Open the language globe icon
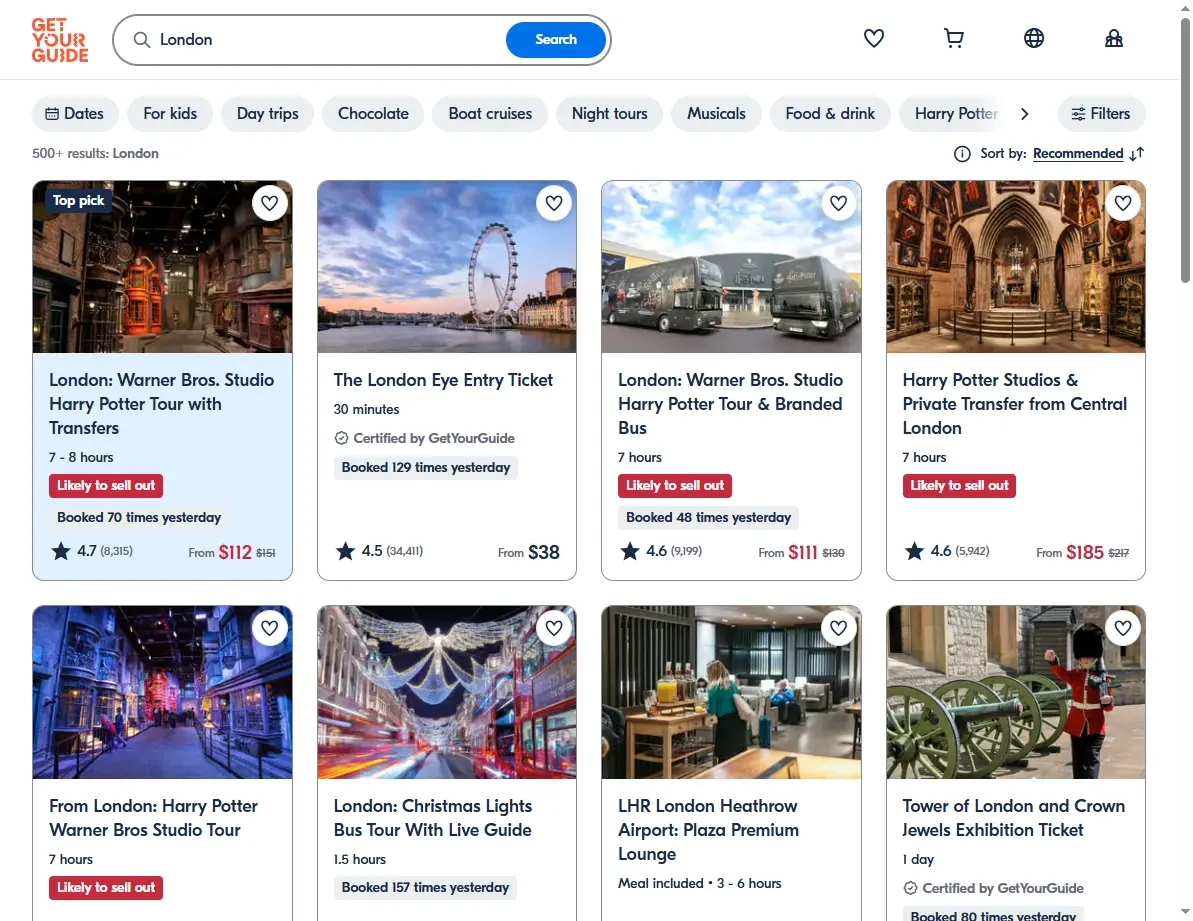This screenshot has height=921, width=1193. tap(1033, 38)
